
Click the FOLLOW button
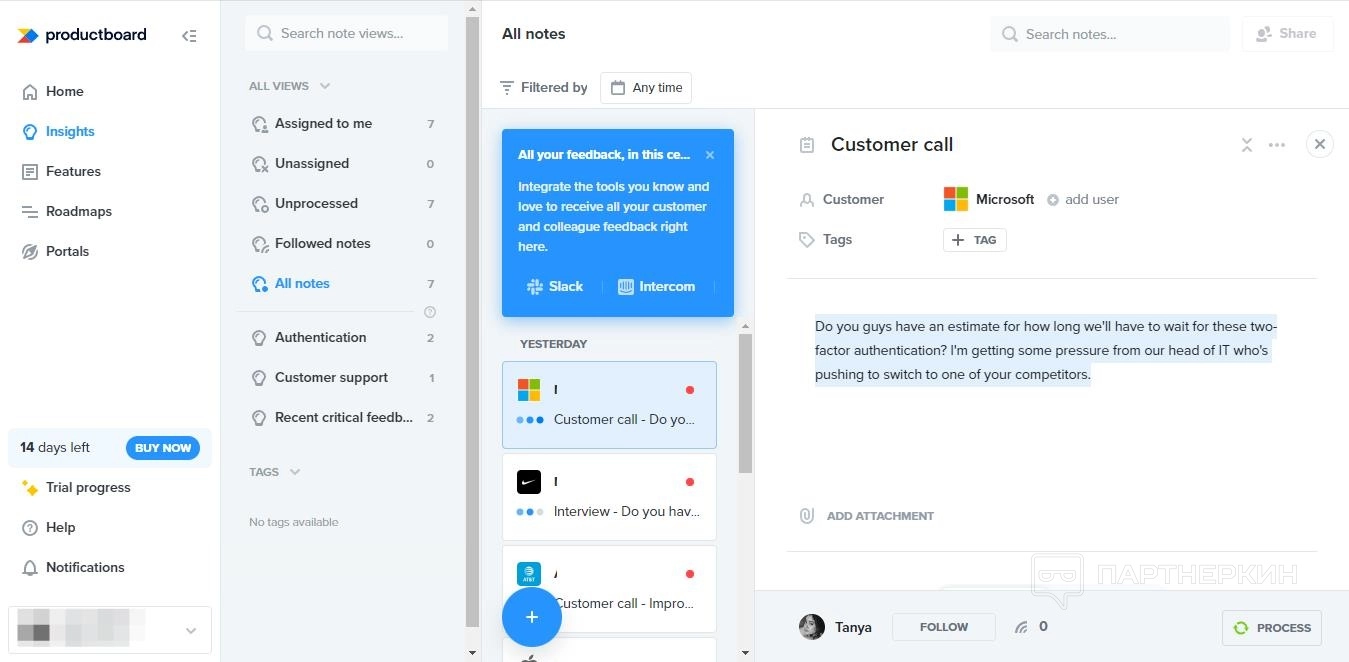click(944, 627)
